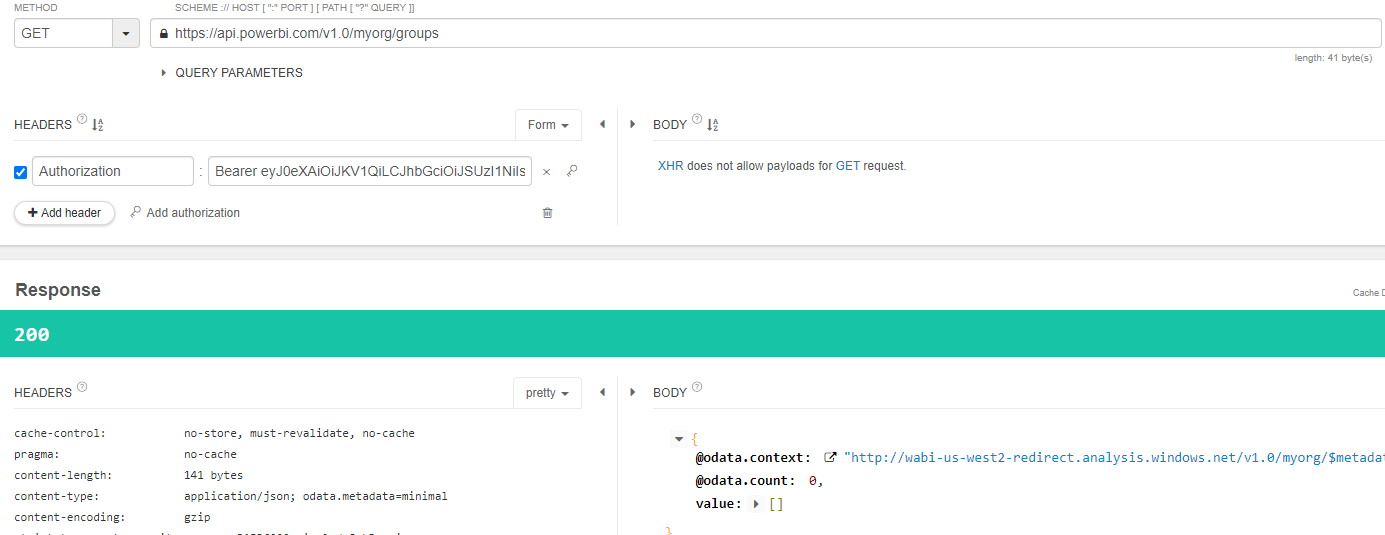Screen dimensions: 1385x535
Task: Remove the Authorization header with the X
Action: click(546, 172)
